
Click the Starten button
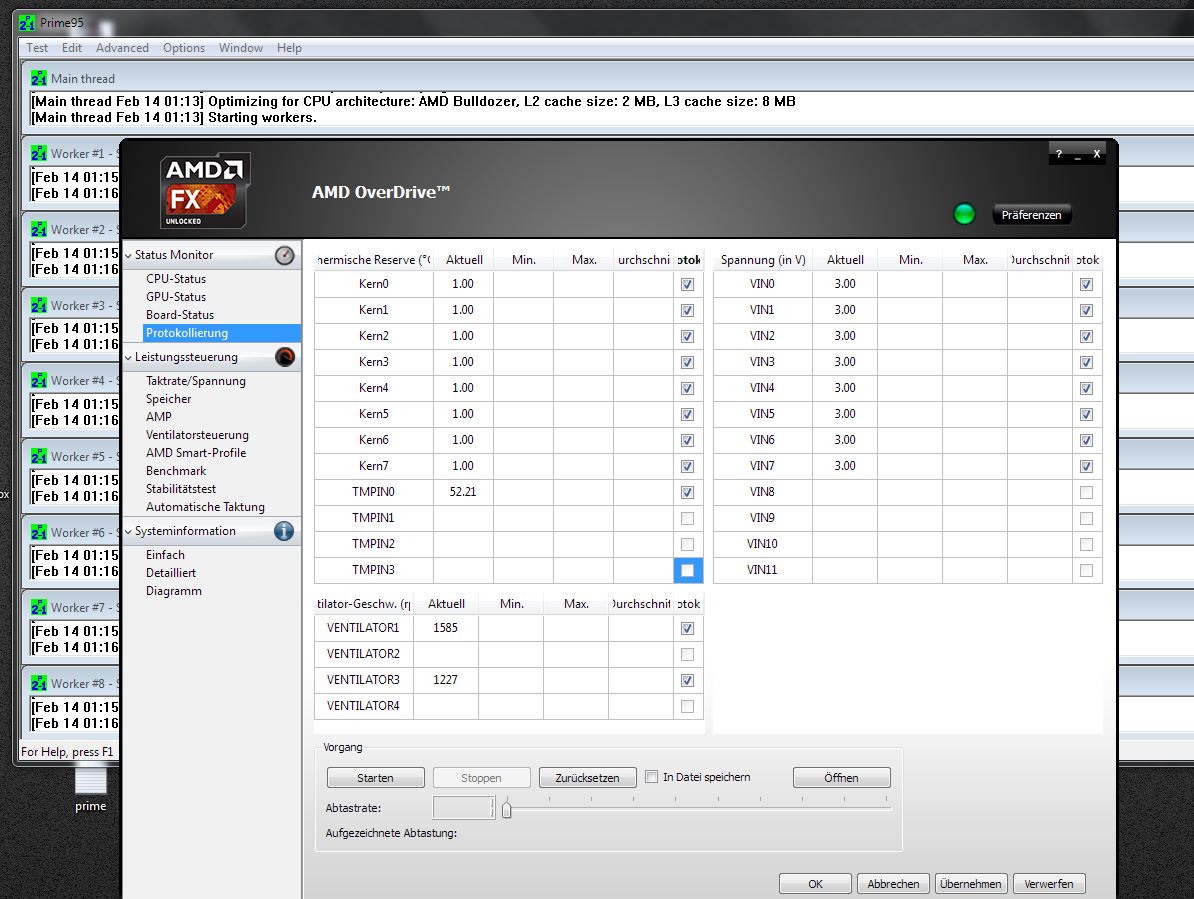pos(375,778)
